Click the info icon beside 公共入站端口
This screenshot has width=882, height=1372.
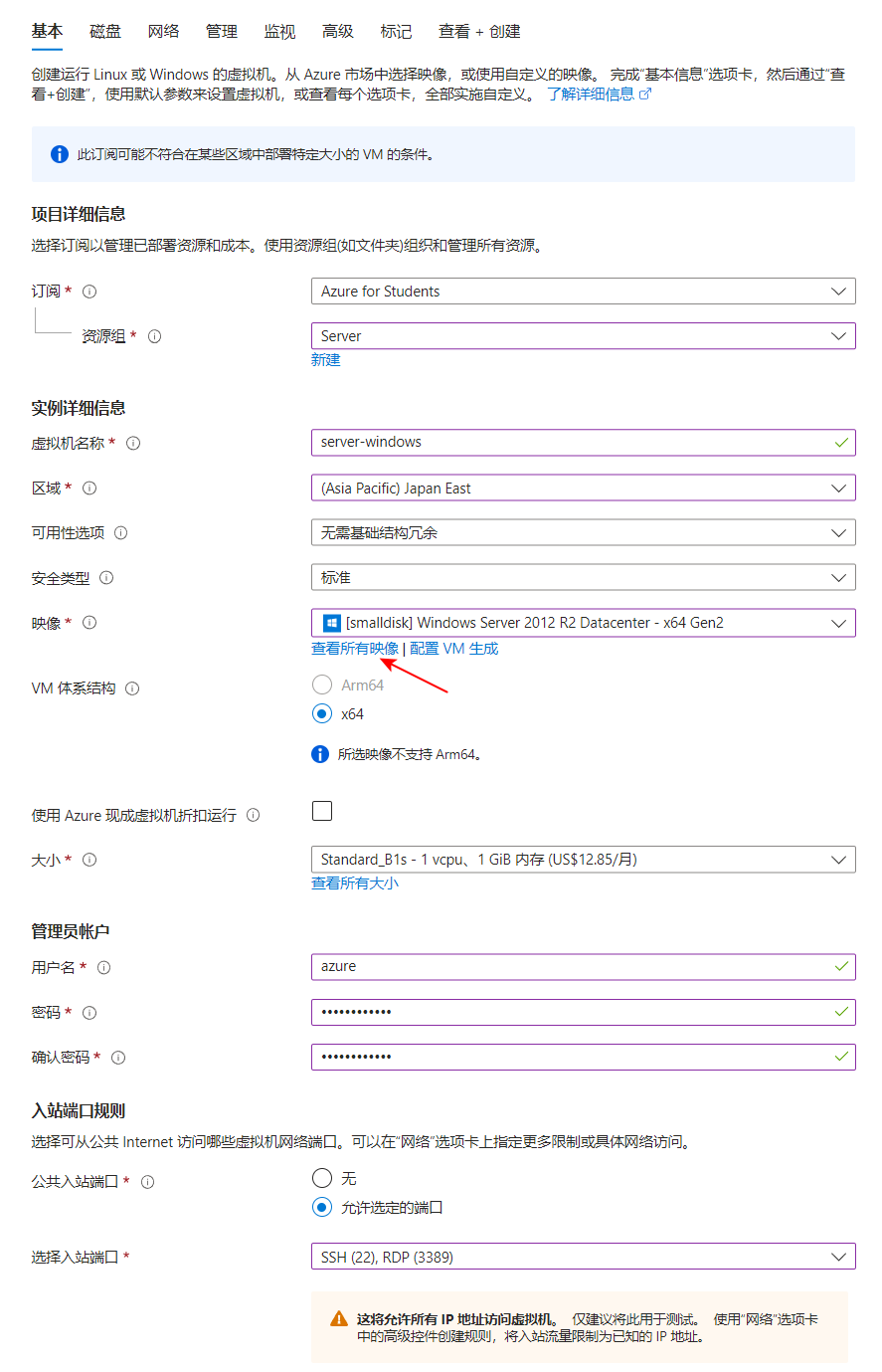[148, 1181]
